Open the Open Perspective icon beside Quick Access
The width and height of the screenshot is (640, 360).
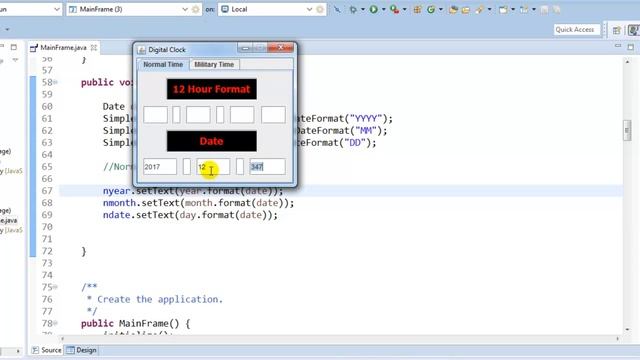[616, 30]
